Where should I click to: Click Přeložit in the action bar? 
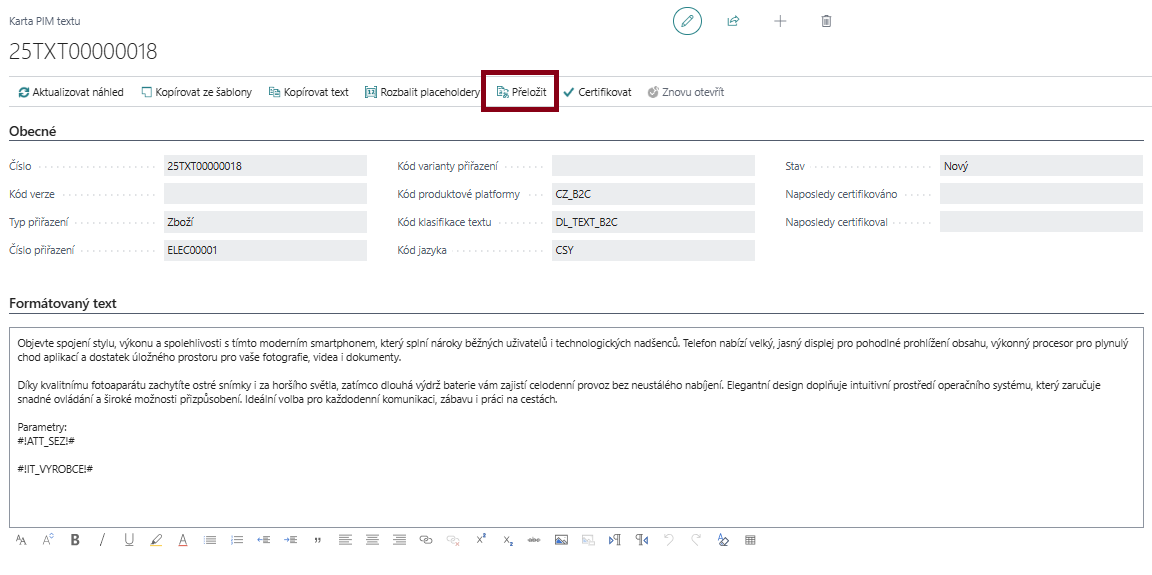tap(521, 92)
